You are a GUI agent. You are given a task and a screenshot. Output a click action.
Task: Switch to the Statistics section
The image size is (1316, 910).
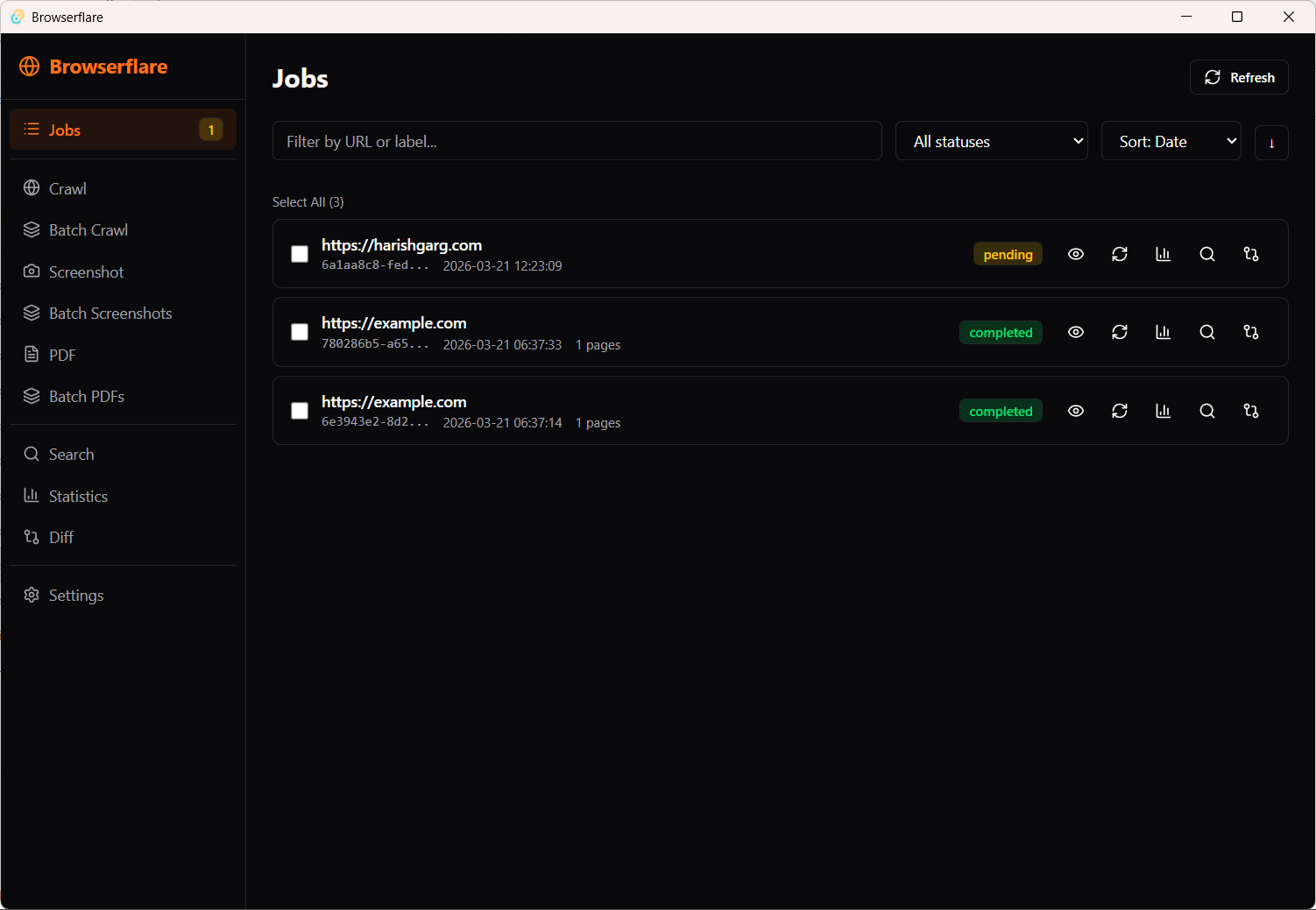point(78,496)
